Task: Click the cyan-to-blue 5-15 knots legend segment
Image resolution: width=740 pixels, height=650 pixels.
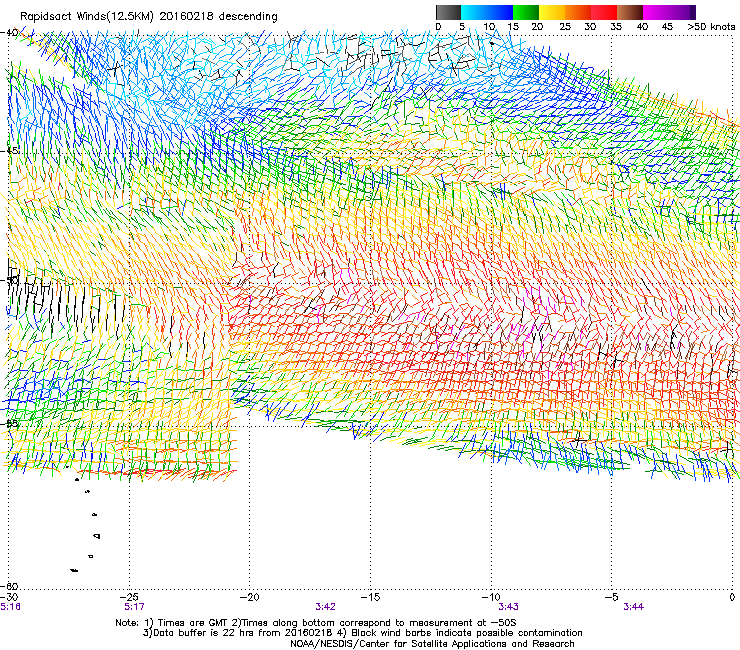Action: (487, 12)
